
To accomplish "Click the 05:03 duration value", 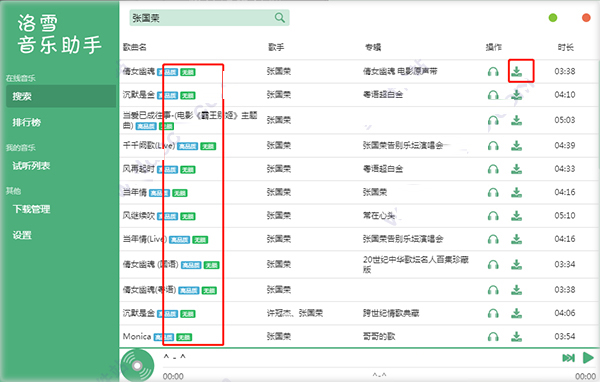I will 565,120.
